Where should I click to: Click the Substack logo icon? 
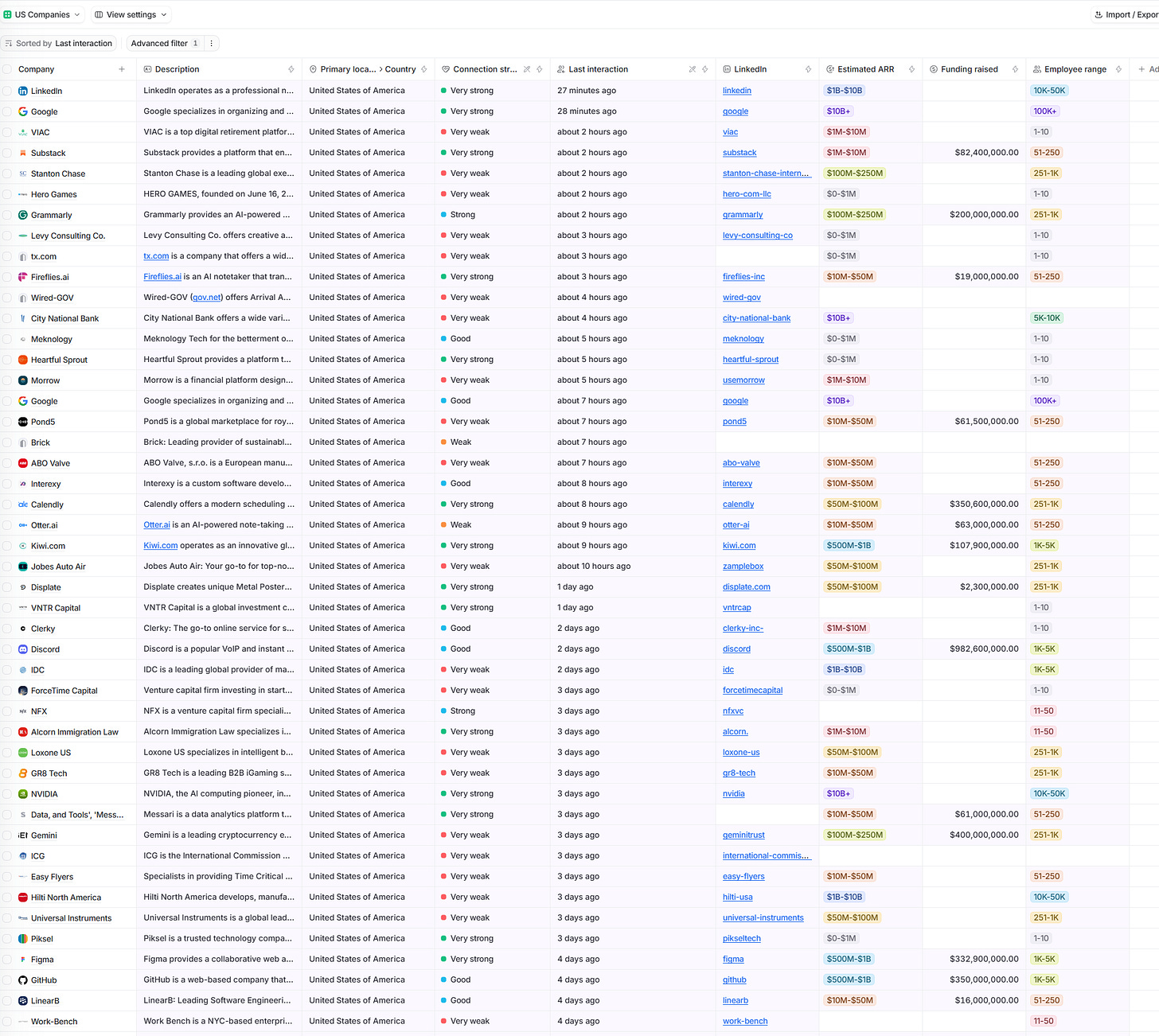pos(23,153)
